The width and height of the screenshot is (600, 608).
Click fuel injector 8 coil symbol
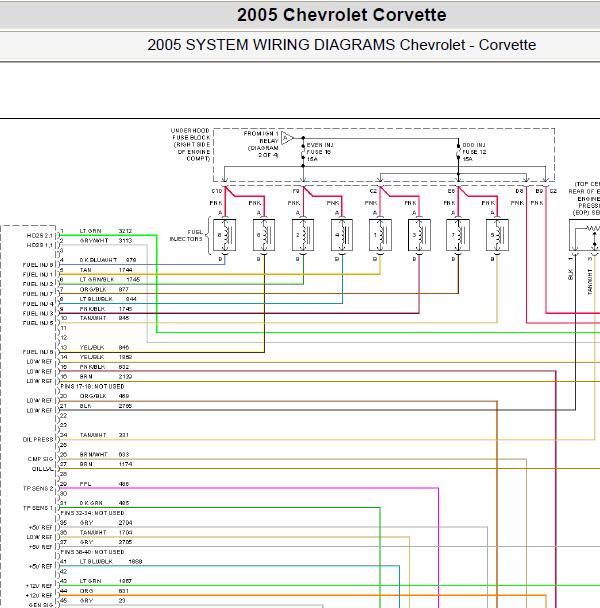(225, 235)
